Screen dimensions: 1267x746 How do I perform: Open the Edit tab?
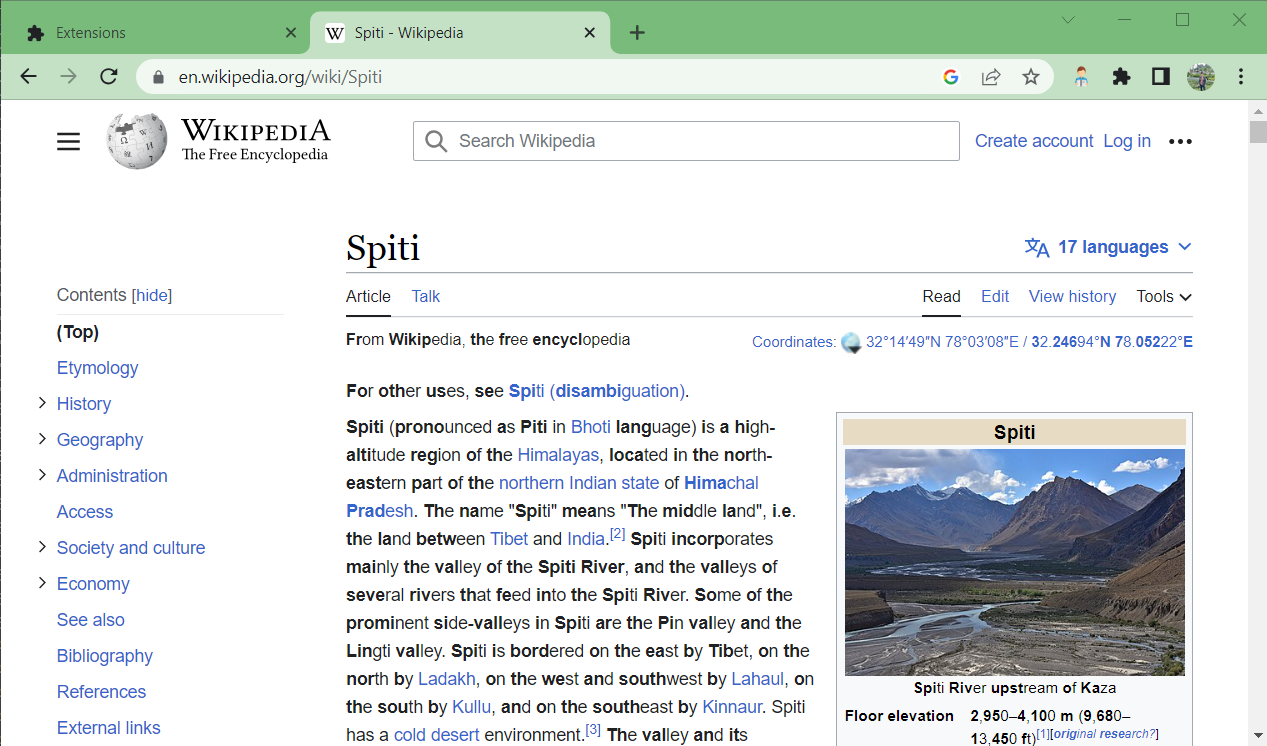(x=995, y=296)
